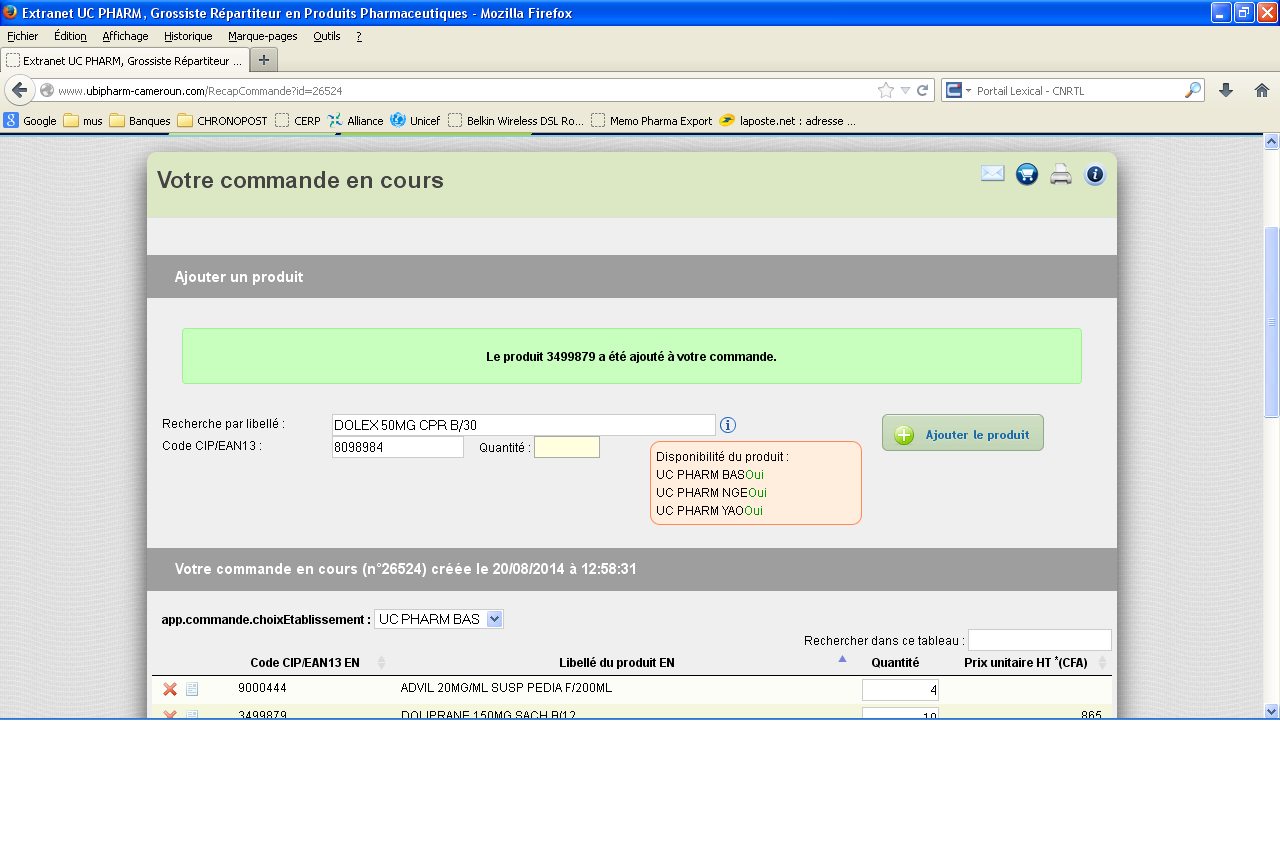The image size is (1280, 859).
Task: Bookmark page with star icon
Action: 886,90
